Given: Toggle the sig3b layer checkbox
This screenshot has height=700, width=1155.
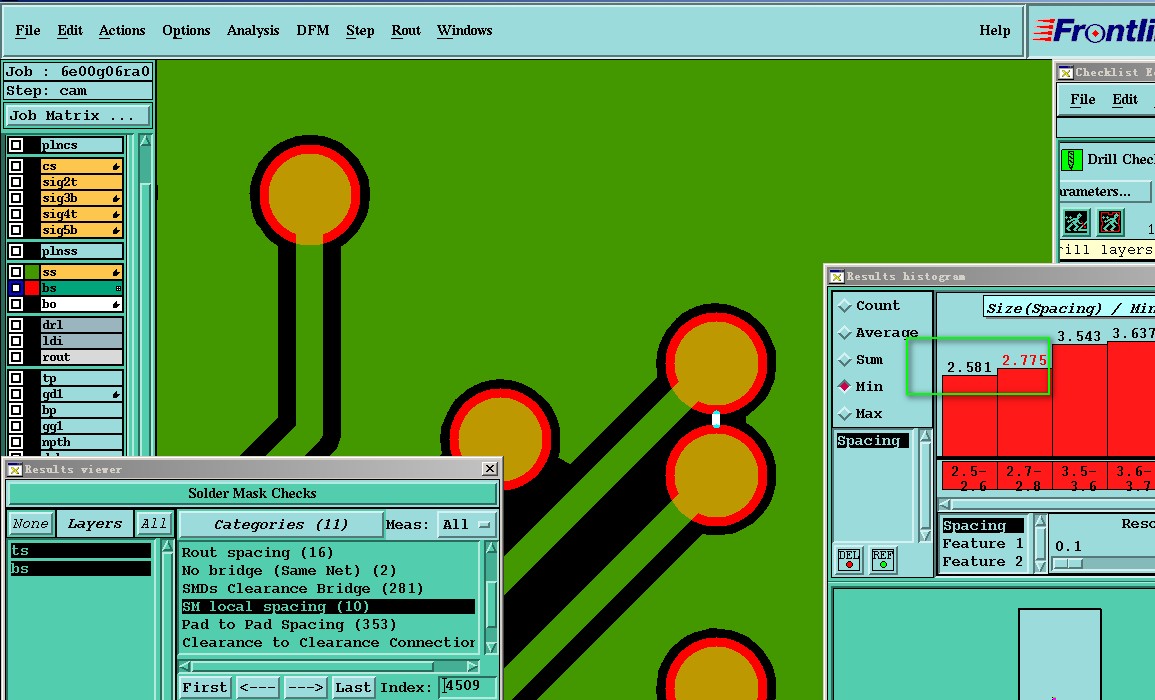Looking at the screenshot, I should 15,198.
